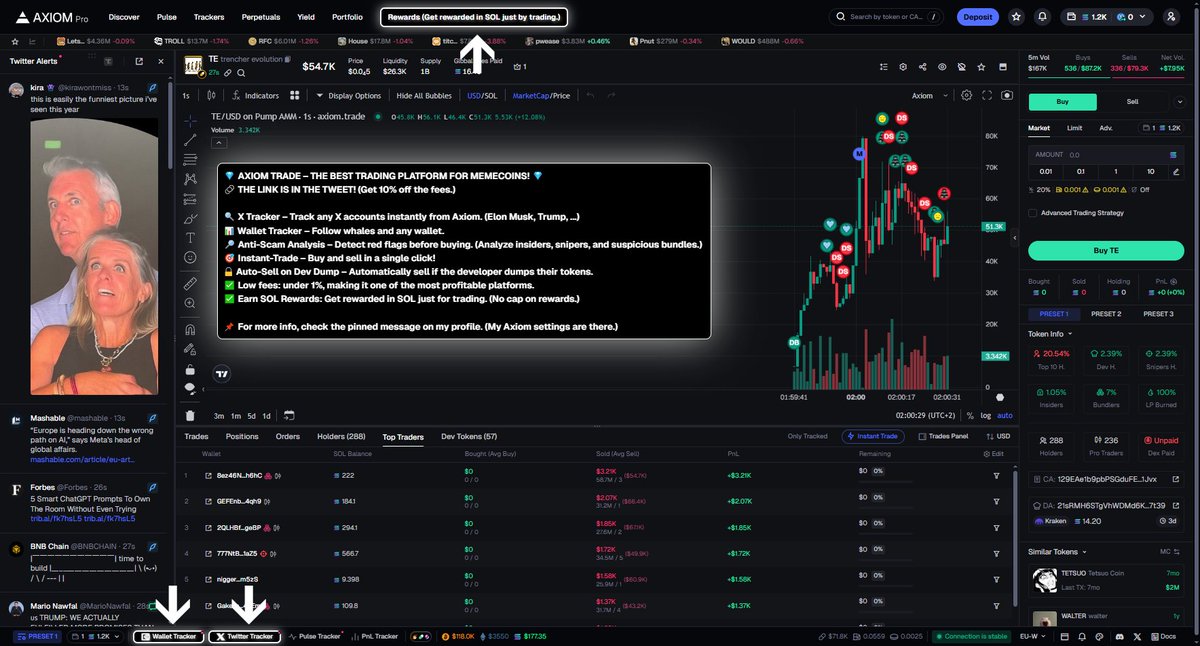Open the 1s interval selector
The height and width of the screenshot is (646, 1200).
click(x=186, y=96)
